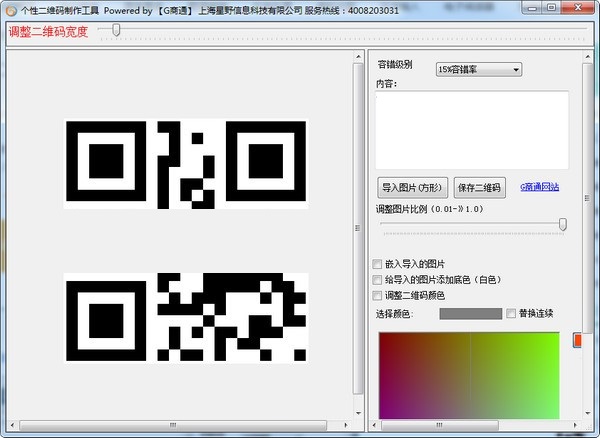The width and height of the screenshot is (600, 438).
Task: Click up arrow of settings panel vertical scrollbar
Action: (588, 57)
